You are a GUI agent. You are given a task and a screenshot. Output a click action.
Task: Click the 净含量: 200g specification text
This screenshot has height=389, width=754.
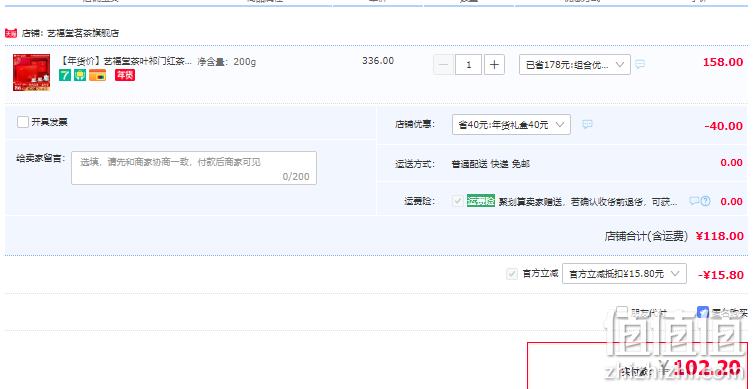[227, 62]
